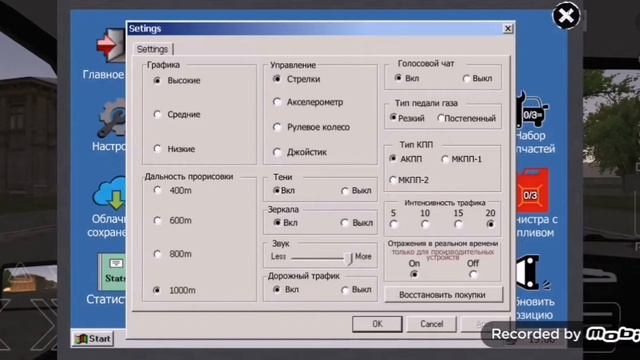The height and width of the screenshot is (360, 640).
Task: Click the Звук volume slider handle
Action: coord(349,258)
